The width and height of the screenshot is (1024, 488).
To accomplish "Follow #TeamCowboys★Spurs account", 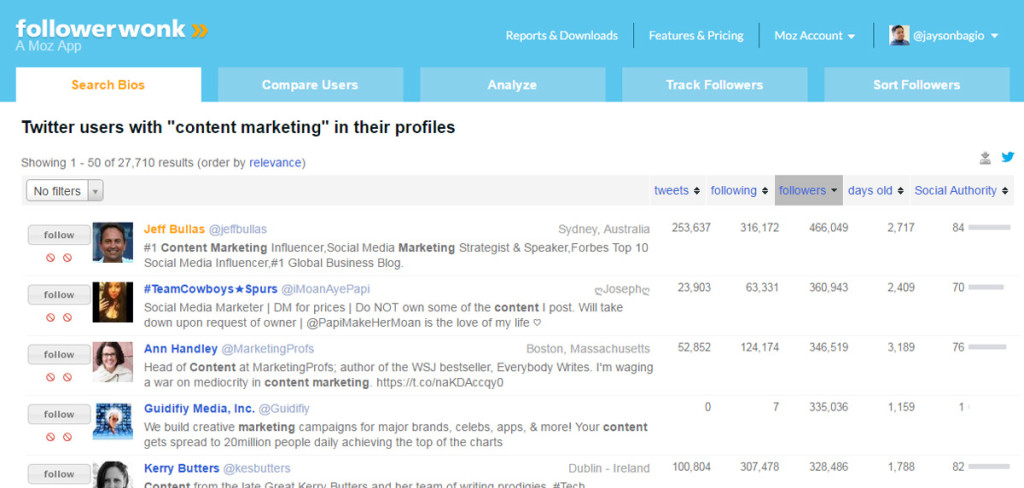I will point(59,295).
